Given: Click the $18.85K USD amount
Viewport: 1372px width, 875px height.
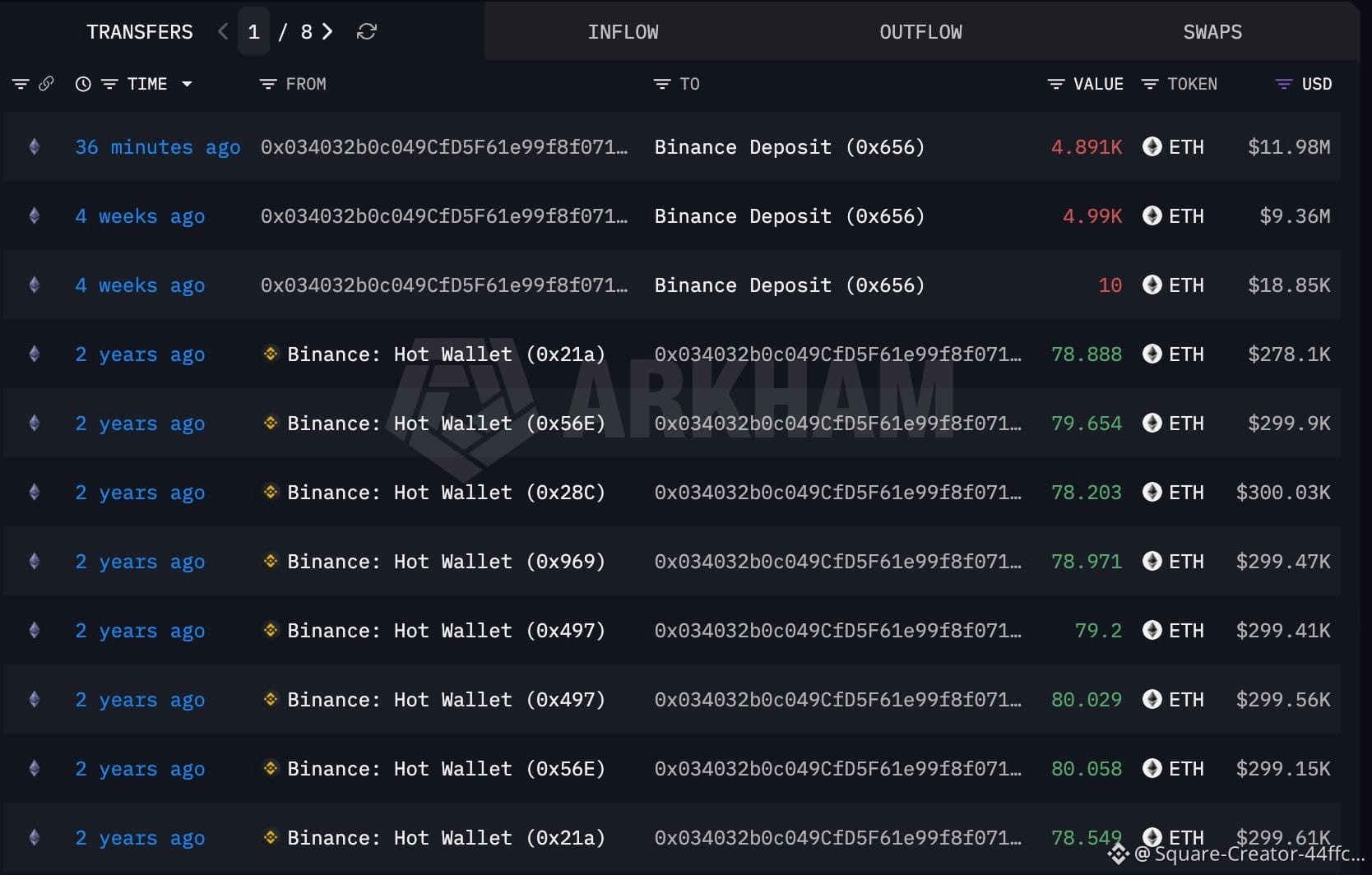Looking at the screenshot, I should point(1289,285).
